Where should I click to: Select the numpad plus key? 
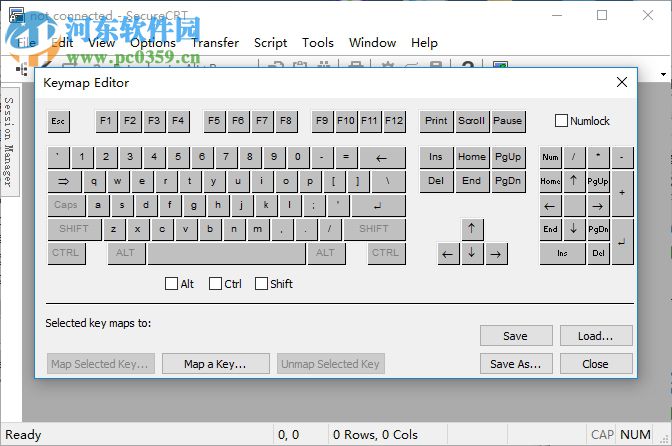[x=623, y=193]
